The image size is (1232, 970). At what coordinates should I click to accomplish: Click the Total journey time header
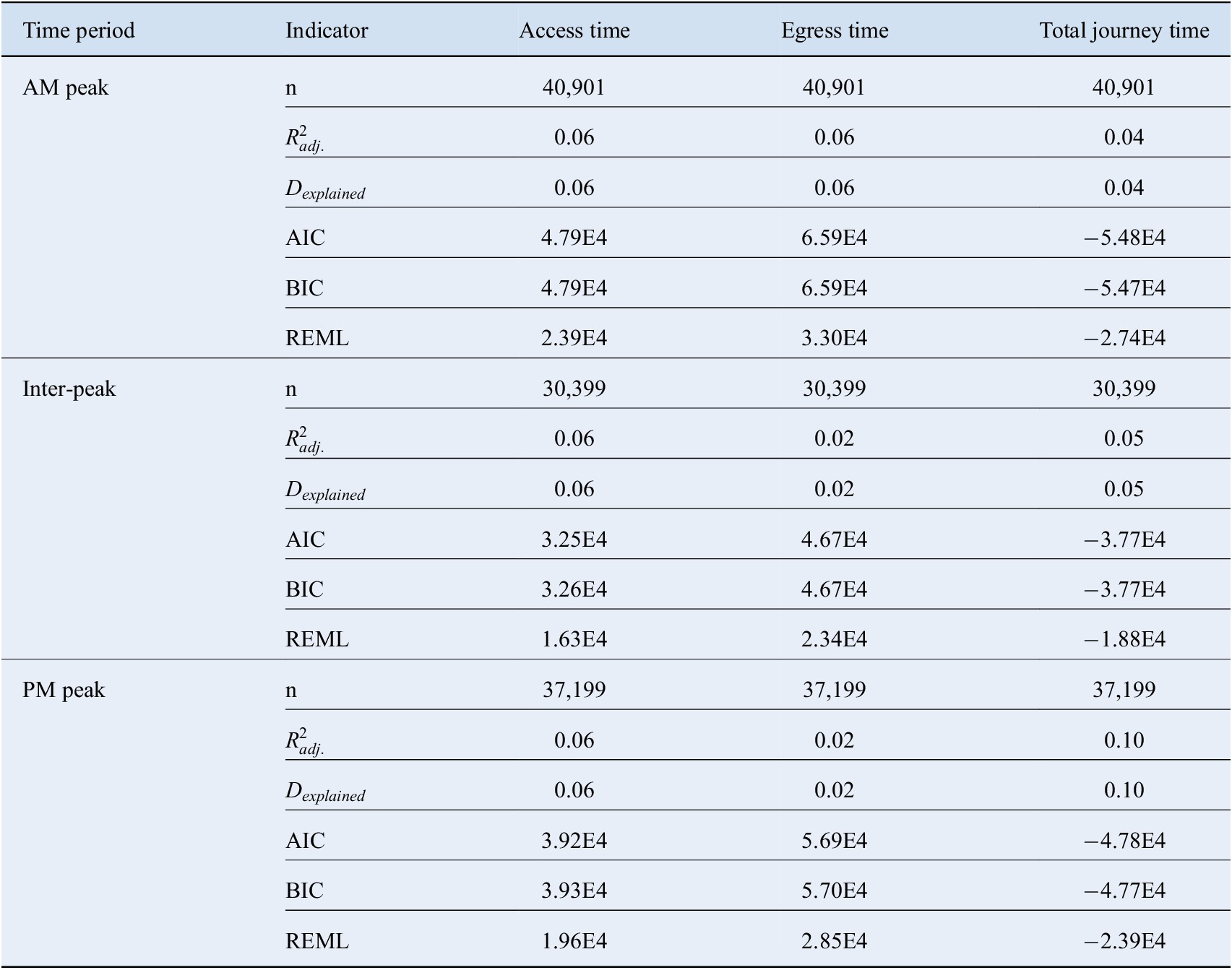pos(1124,31)
